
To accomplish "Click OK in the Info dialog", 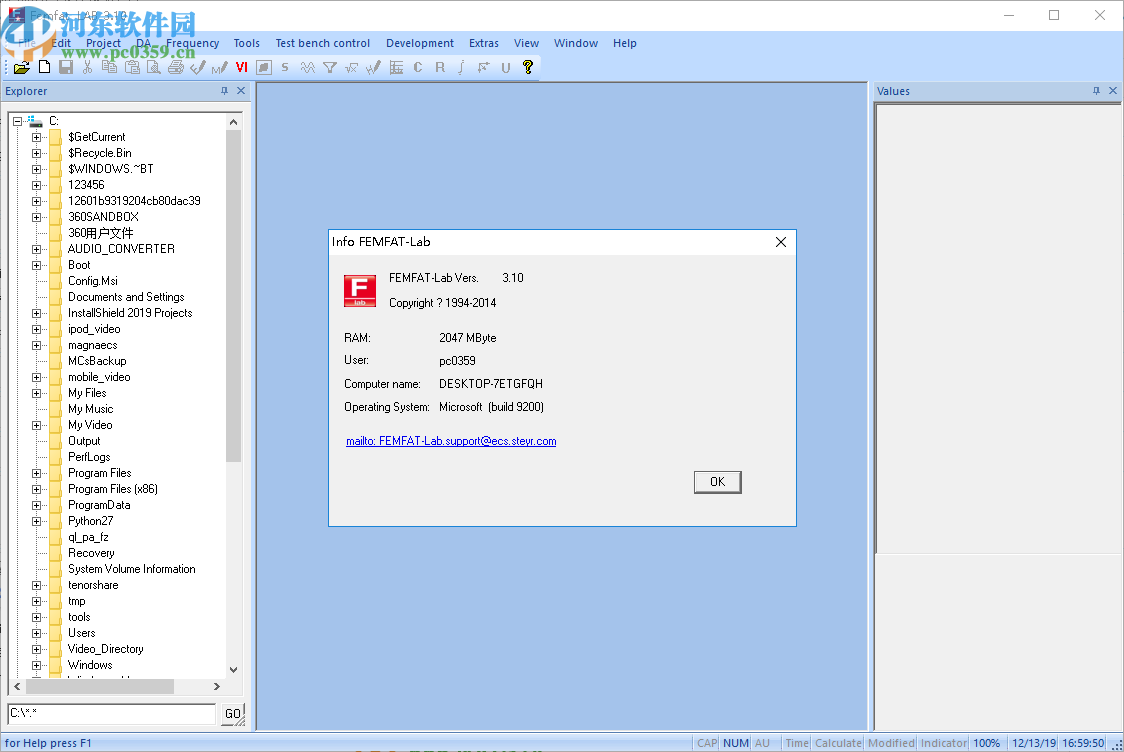I will [x=718, y=482].
